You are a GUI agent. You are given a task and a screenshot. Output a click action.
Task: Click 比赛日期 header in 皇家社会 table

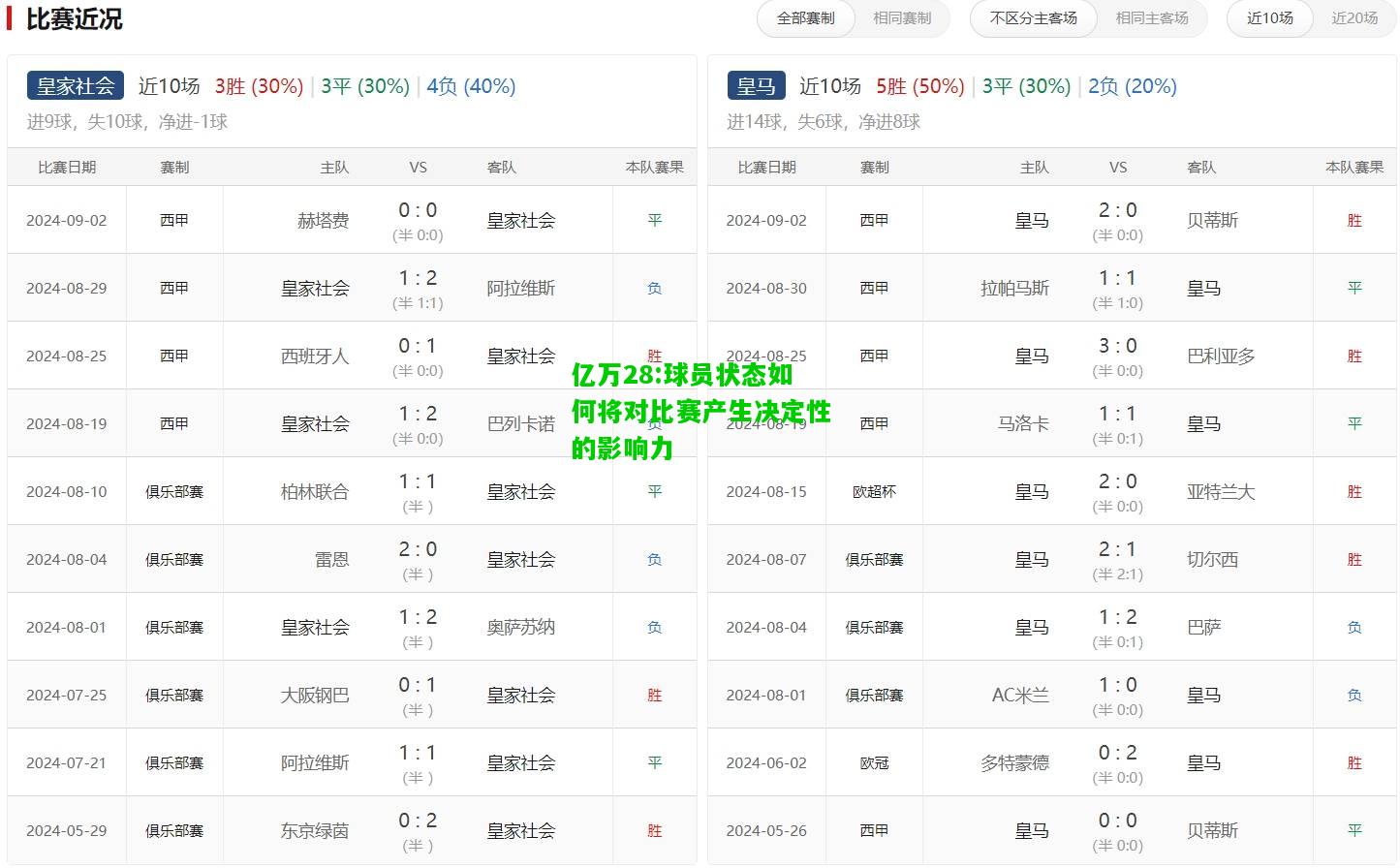(67, 168)
